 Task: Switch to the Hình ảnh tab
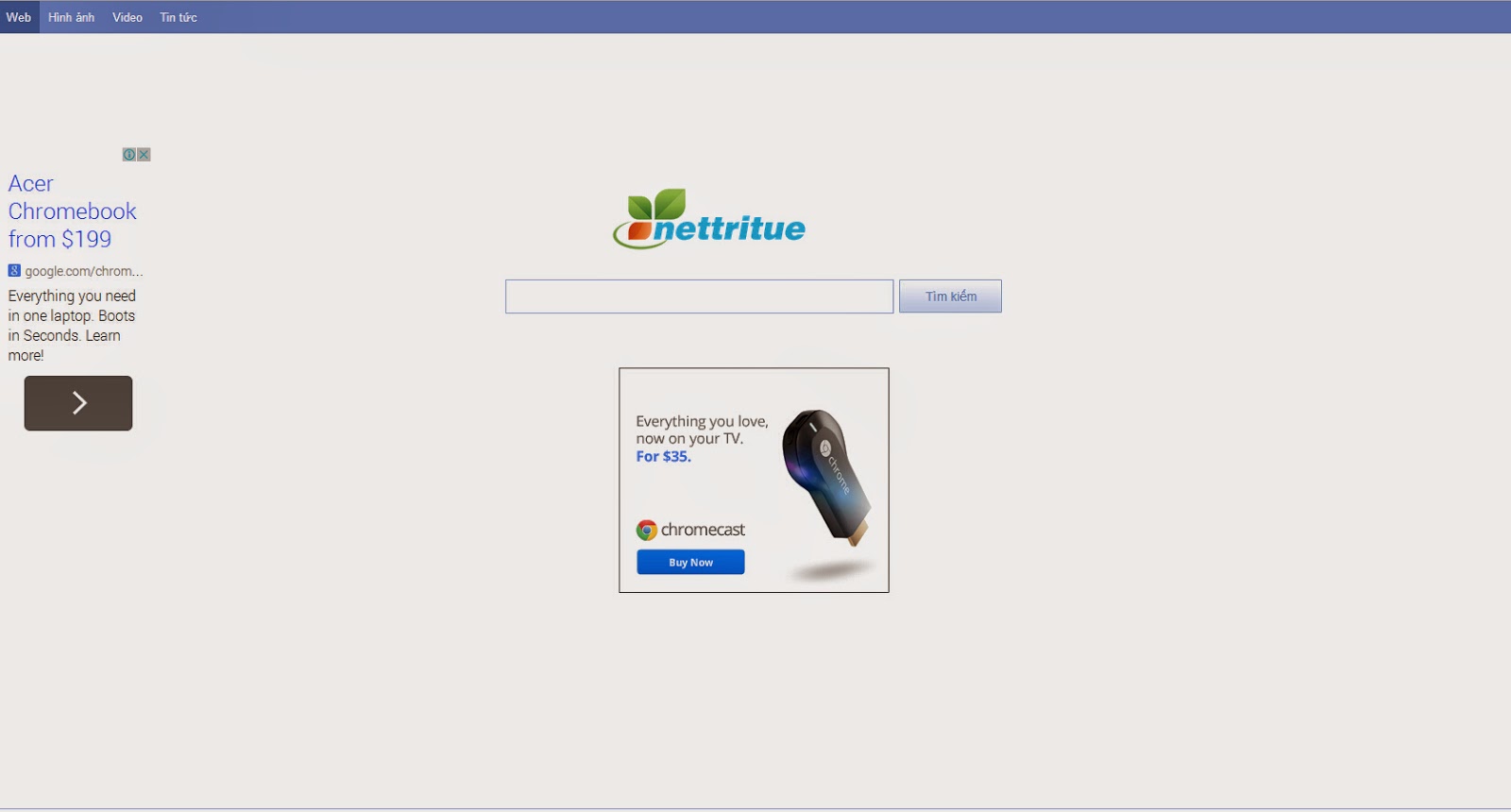pyautogui.click(x=72, y=17)
